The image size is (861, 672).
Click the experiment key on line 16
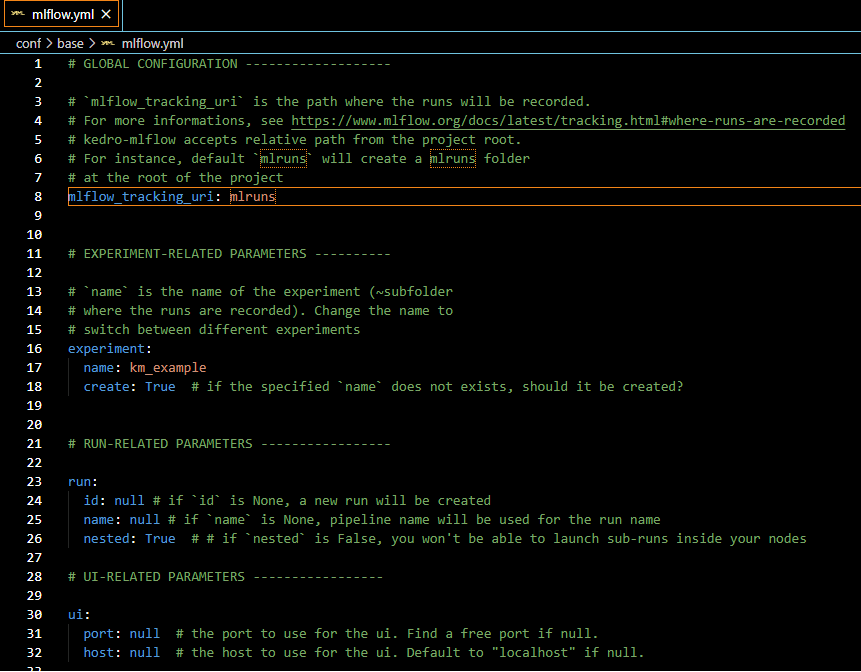pos(106,349)
